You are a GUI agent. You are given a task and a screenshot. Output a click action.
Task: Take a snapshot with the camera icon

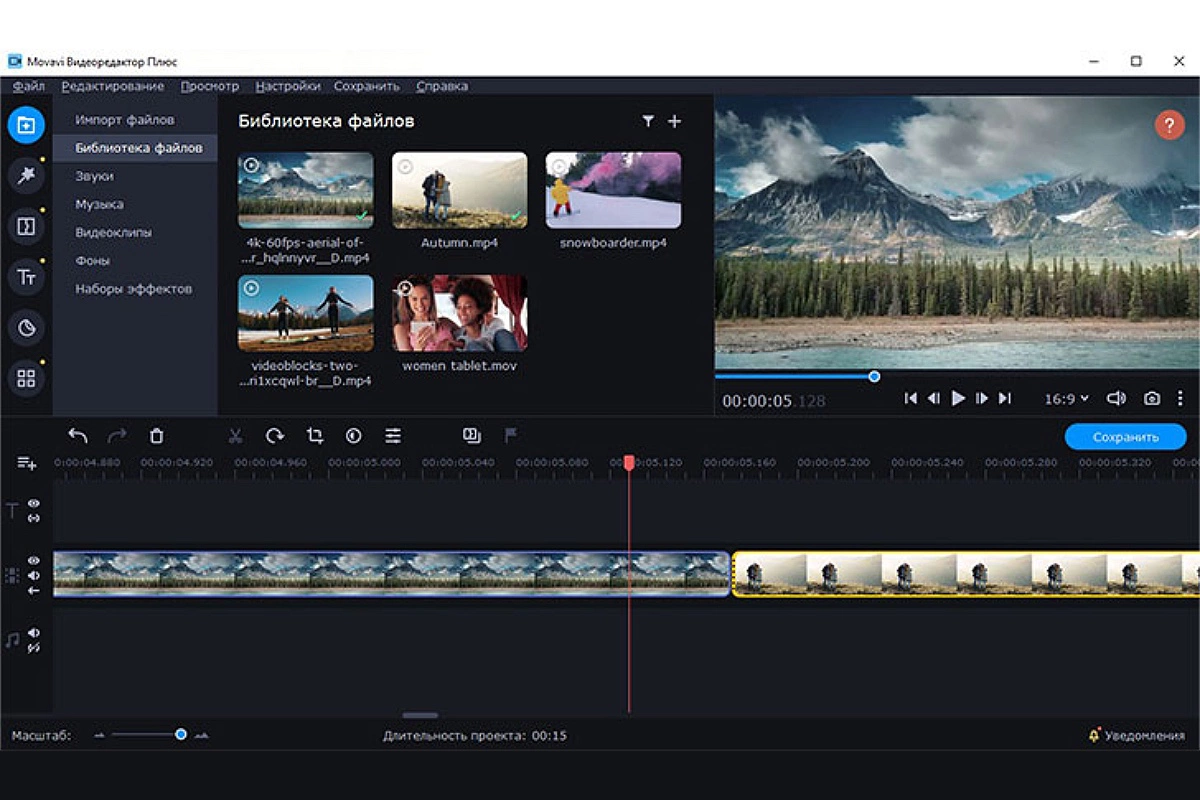point(1152,397)
